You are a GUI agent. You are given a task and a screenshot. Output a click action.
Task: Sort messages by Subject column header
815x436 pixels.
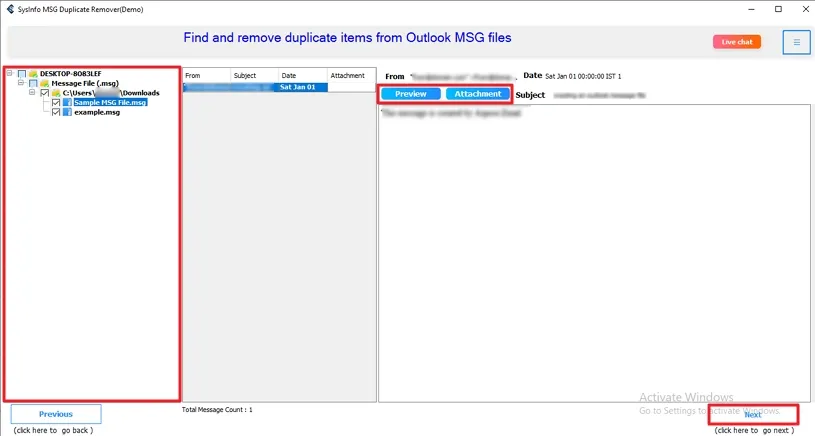coord(254,75)
